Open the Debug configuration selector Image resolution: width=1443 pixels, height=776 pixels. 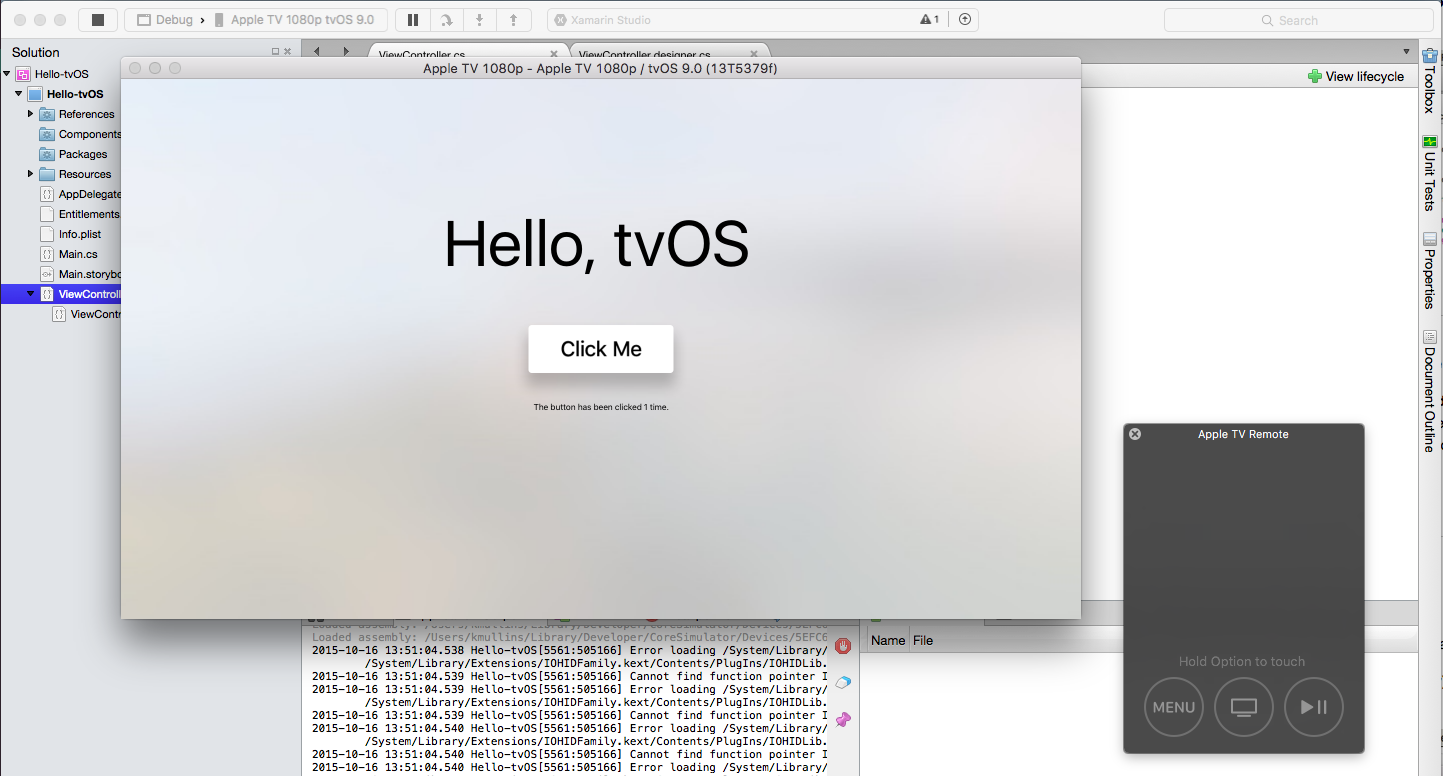(165, 20)
